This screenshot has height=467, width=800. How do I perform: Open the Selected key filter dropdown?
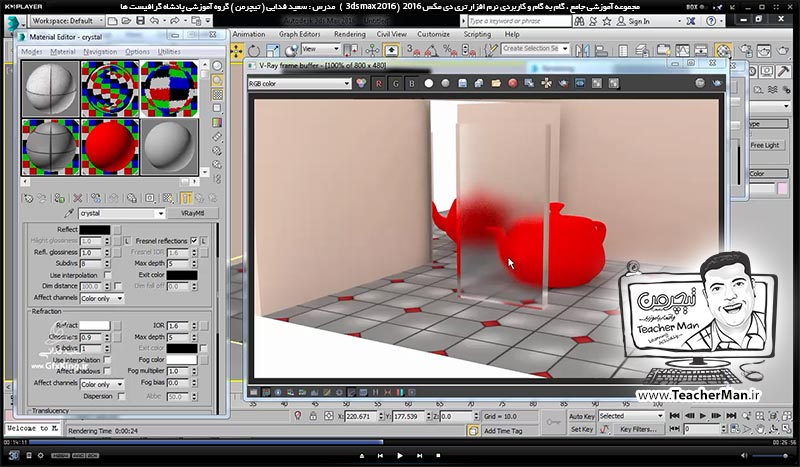click(631, 416)
